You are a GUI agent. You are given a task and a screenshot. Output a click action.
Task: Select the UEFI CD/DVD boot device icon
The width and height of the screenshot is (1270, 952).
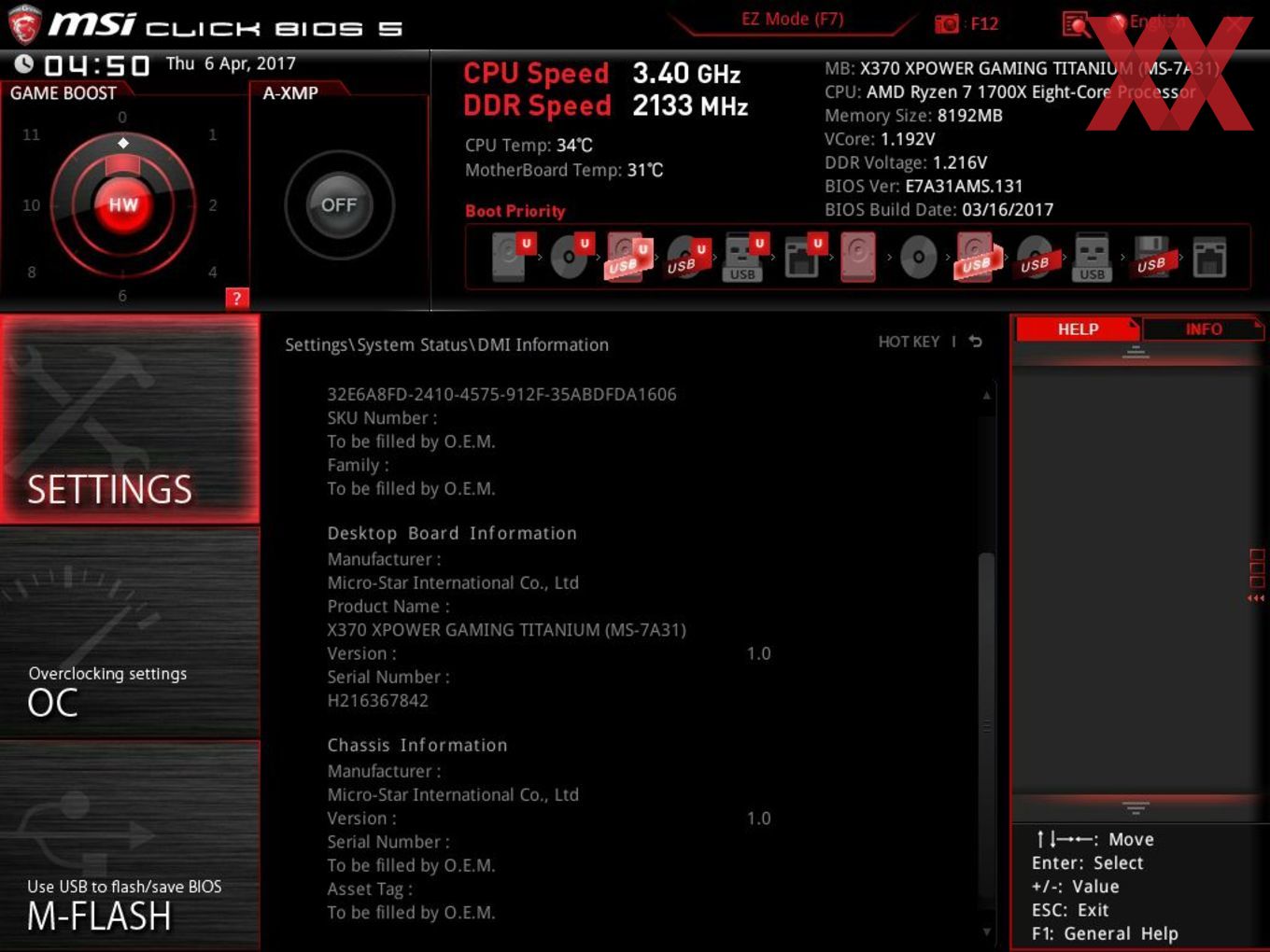(571, 256)
